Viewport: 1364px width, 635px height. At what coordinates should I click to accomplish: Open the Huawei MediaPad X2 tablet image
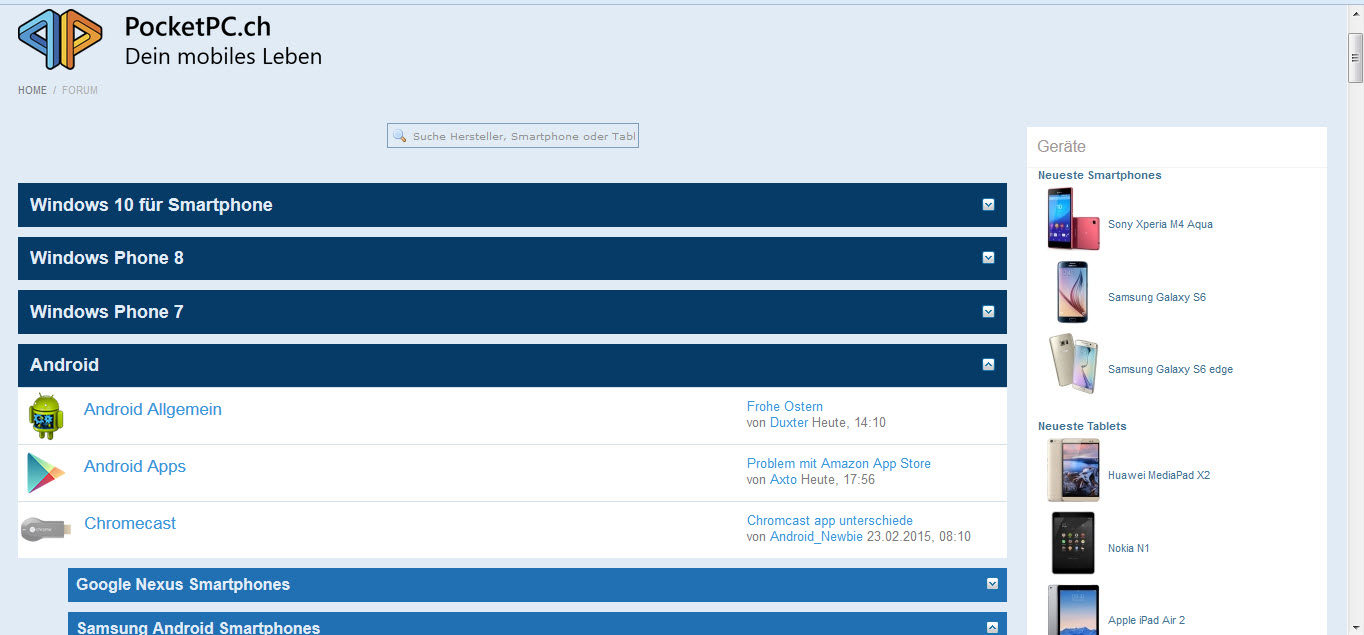pos(1073,470)
